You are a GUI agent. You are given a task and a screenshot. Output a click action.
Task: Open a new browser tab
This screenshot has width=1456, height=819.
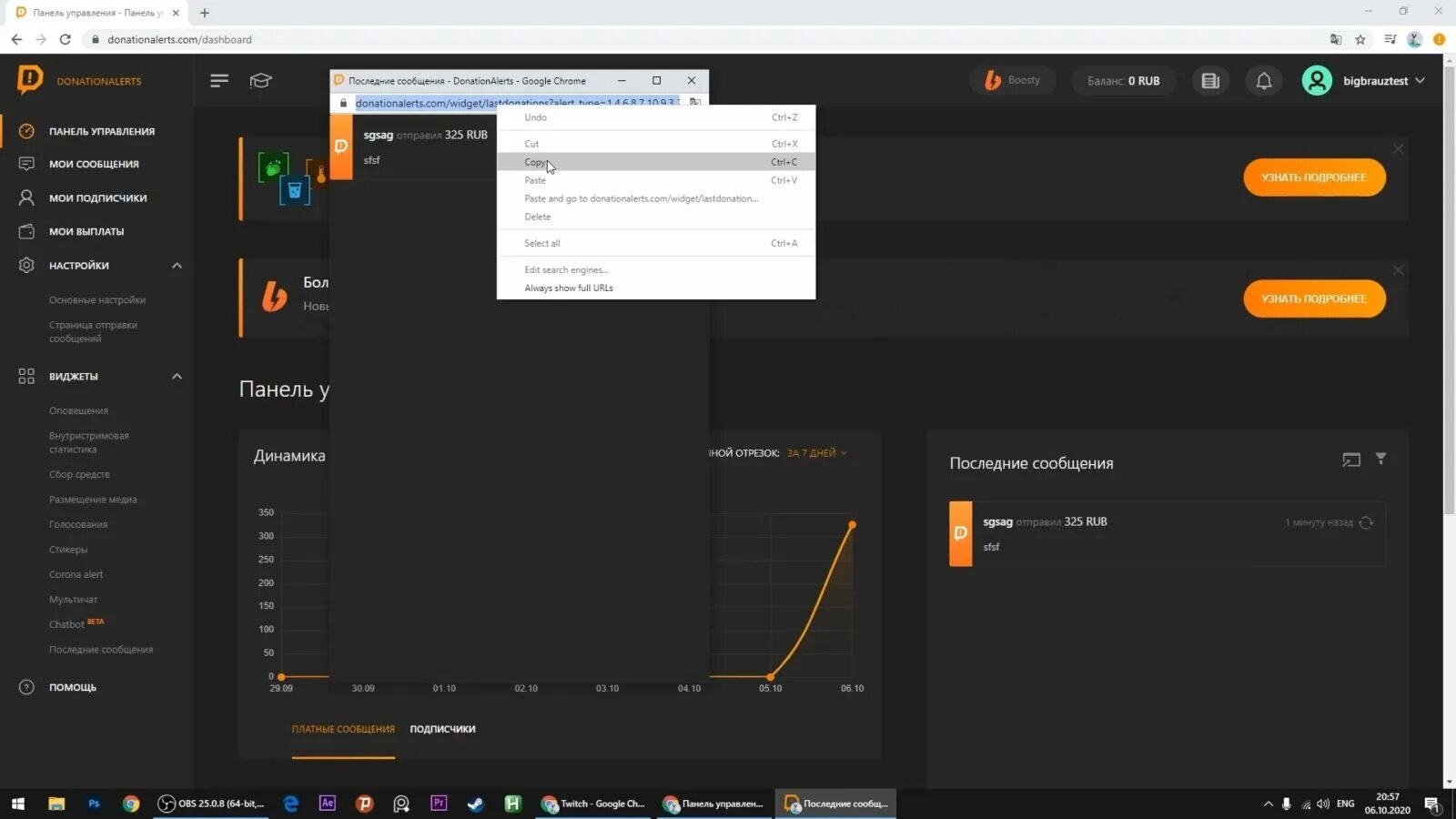[x=205, y=13]
